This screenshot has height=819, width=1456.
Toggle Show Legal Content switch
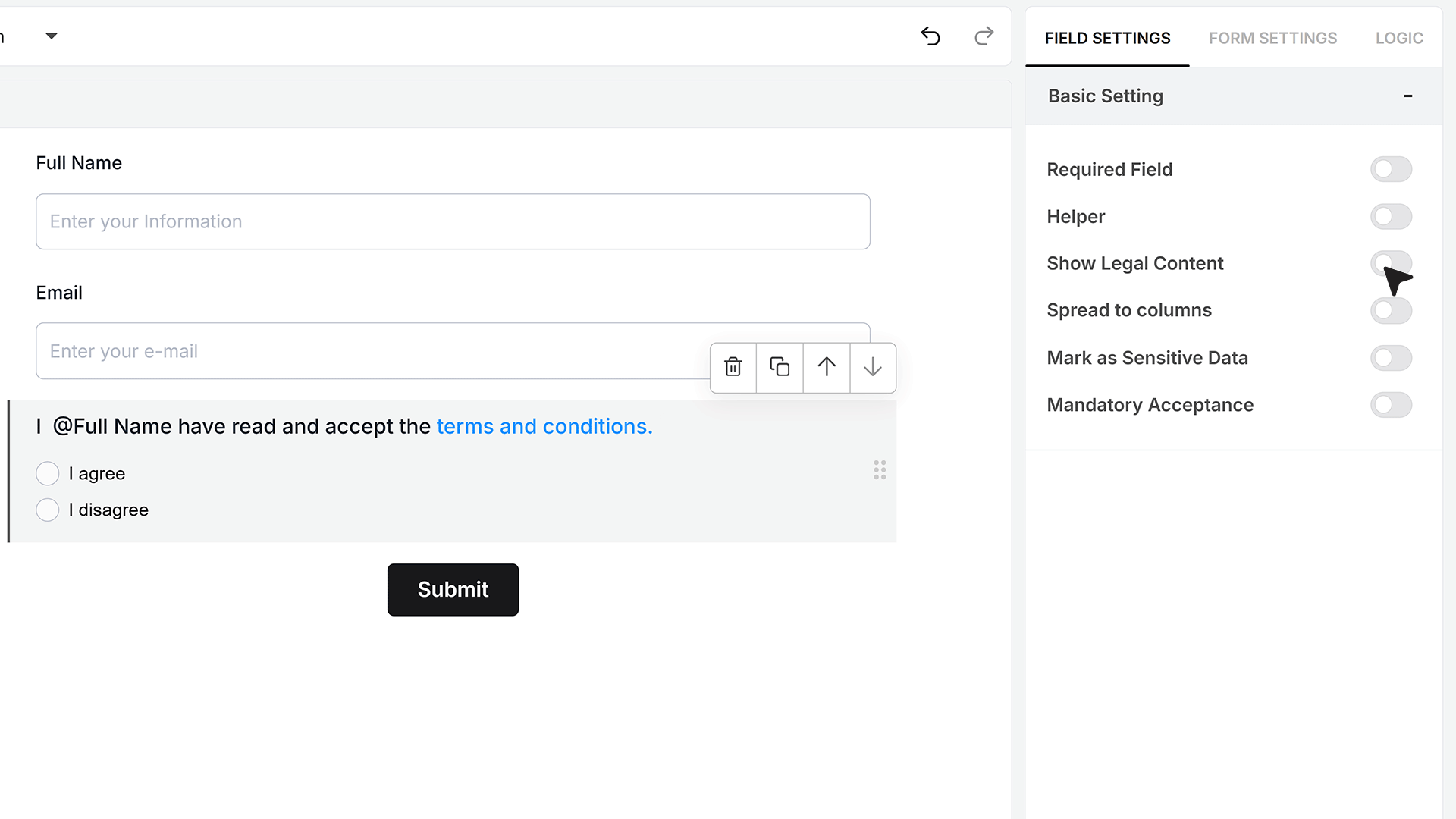(x=1391, y=263)
